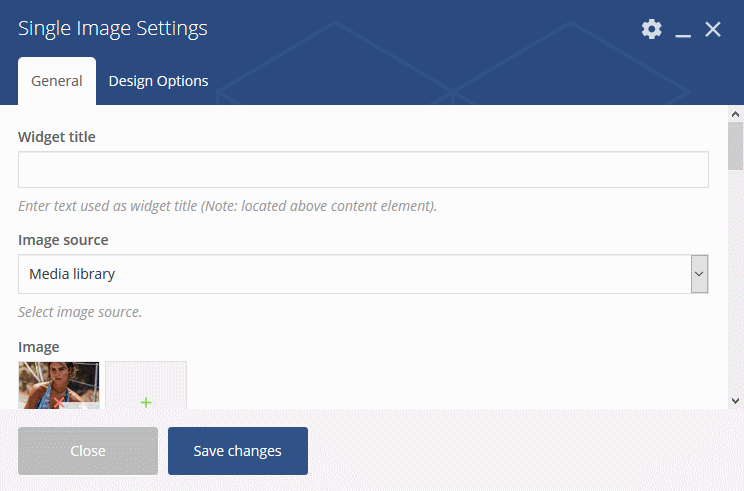This screenshot has height=491, width=744.
Task: Open the Image source Media library dropdown
Action: pos(363,274)
